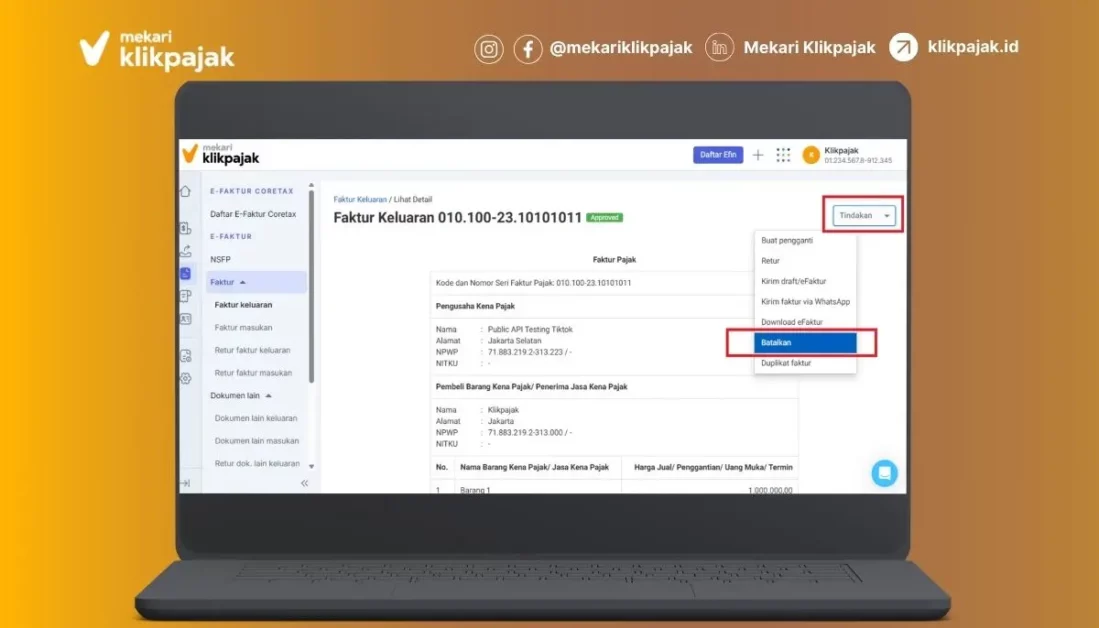1099x628 pixels.
Task: Open the dollar billing icon in the sidebar
Action: coord(186,228)
